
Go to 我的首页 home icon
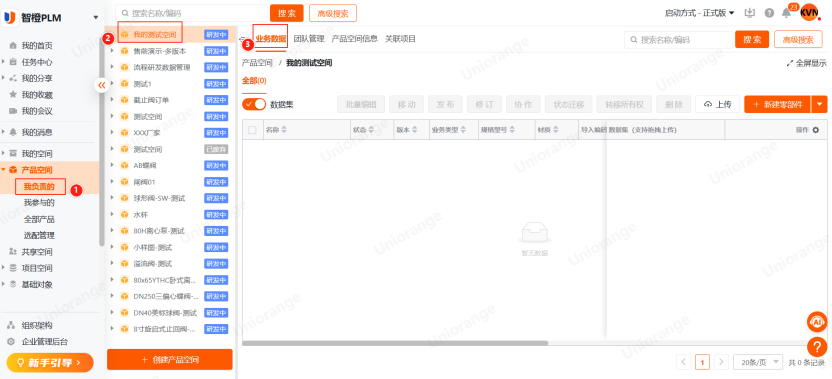13,46
